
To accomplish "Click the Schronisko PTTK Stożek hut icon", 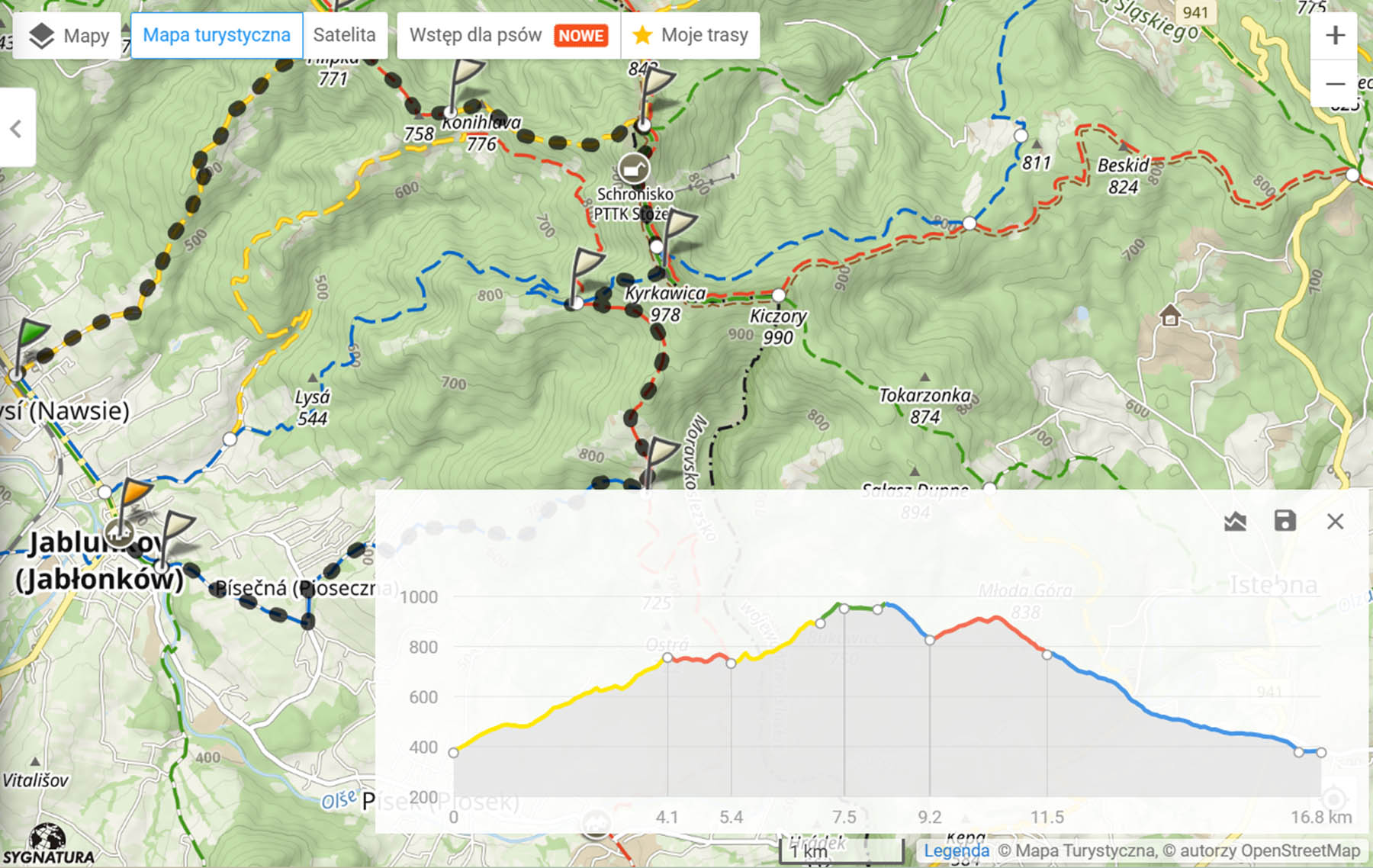I will coord(633,168).
